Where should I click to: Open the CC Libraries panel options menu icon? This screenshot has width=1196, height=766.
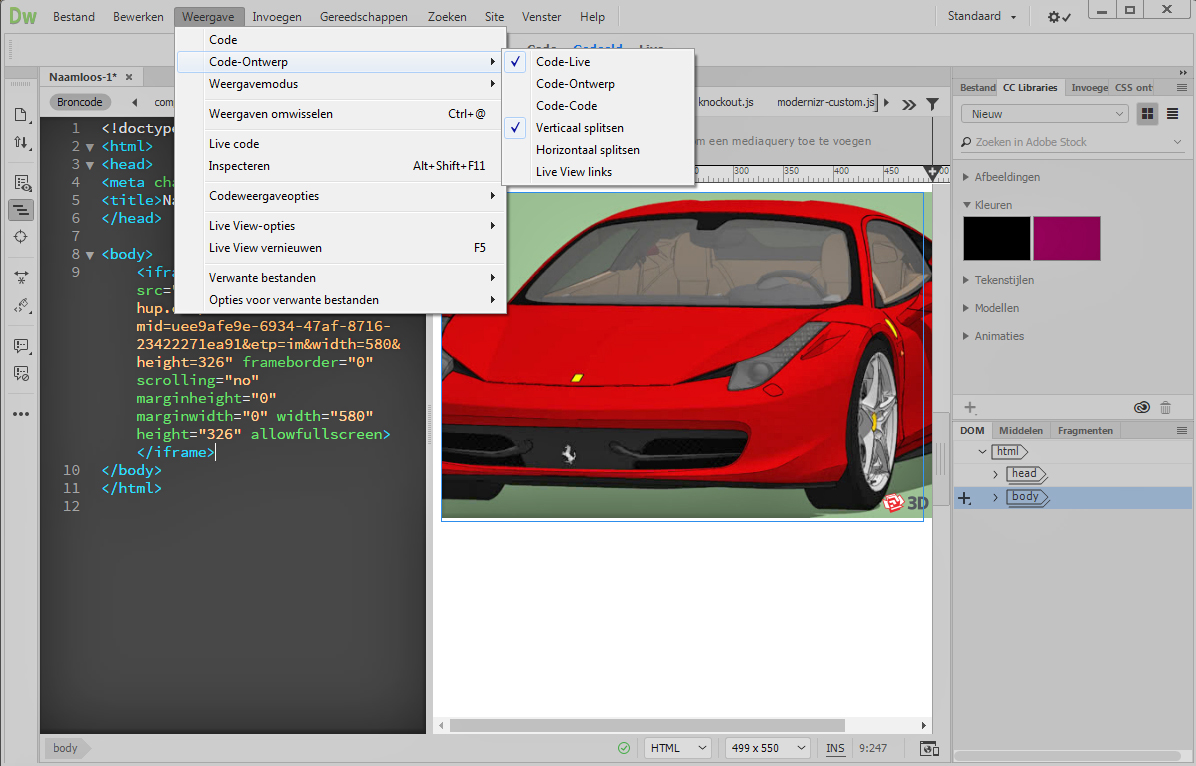point(1182,88)
